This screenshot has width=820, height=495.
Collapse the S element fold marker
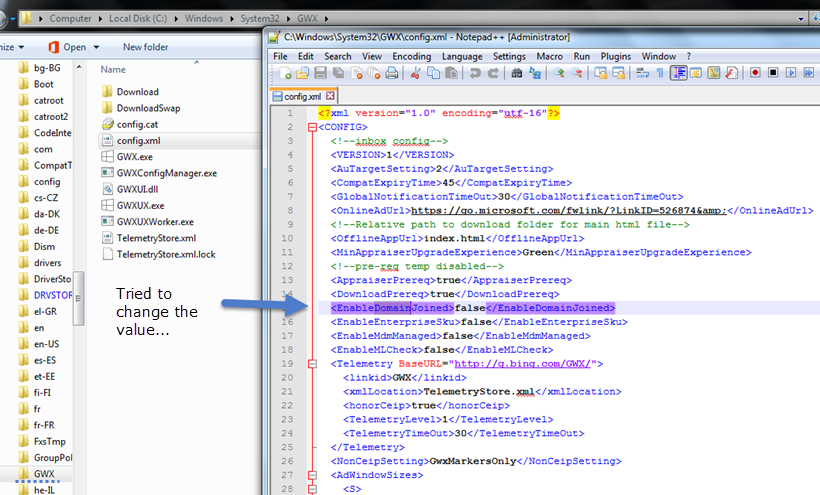point(312,489)
